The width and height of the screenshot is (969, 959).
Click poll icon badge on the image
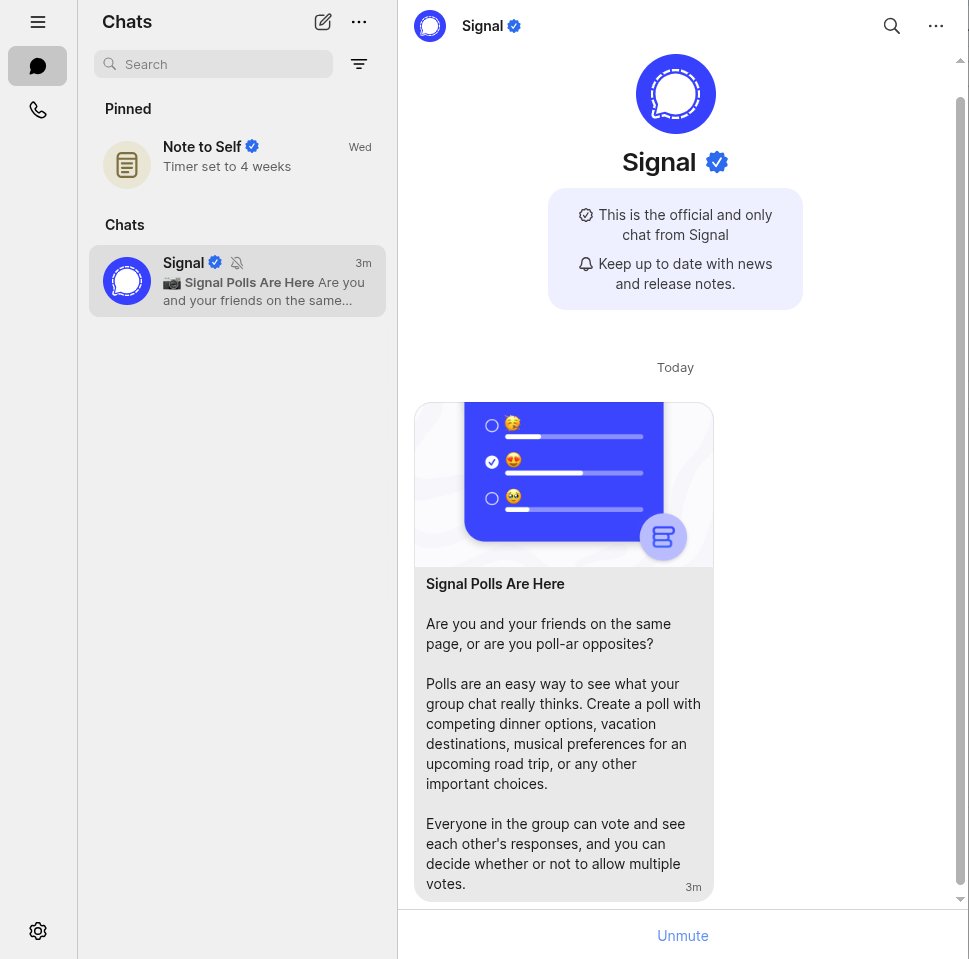pos(663,537)
